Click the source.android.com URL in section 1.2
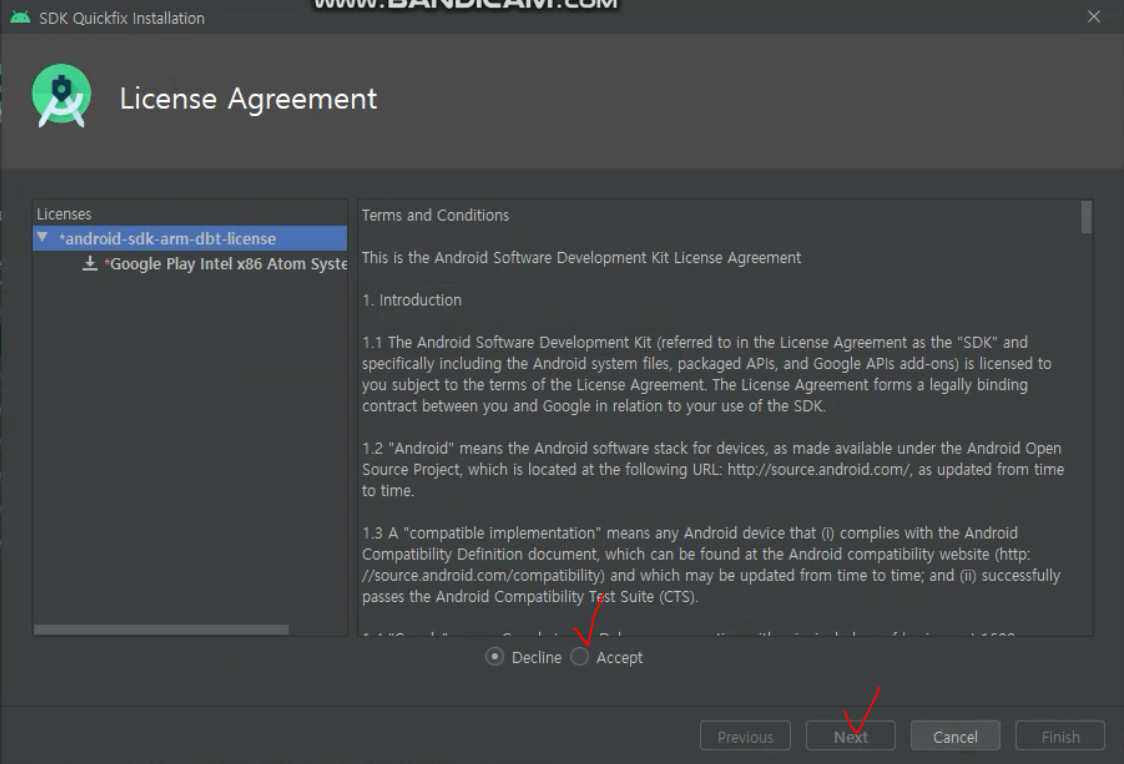Viewport: 1124px width, 764px height. click(819, 469)
